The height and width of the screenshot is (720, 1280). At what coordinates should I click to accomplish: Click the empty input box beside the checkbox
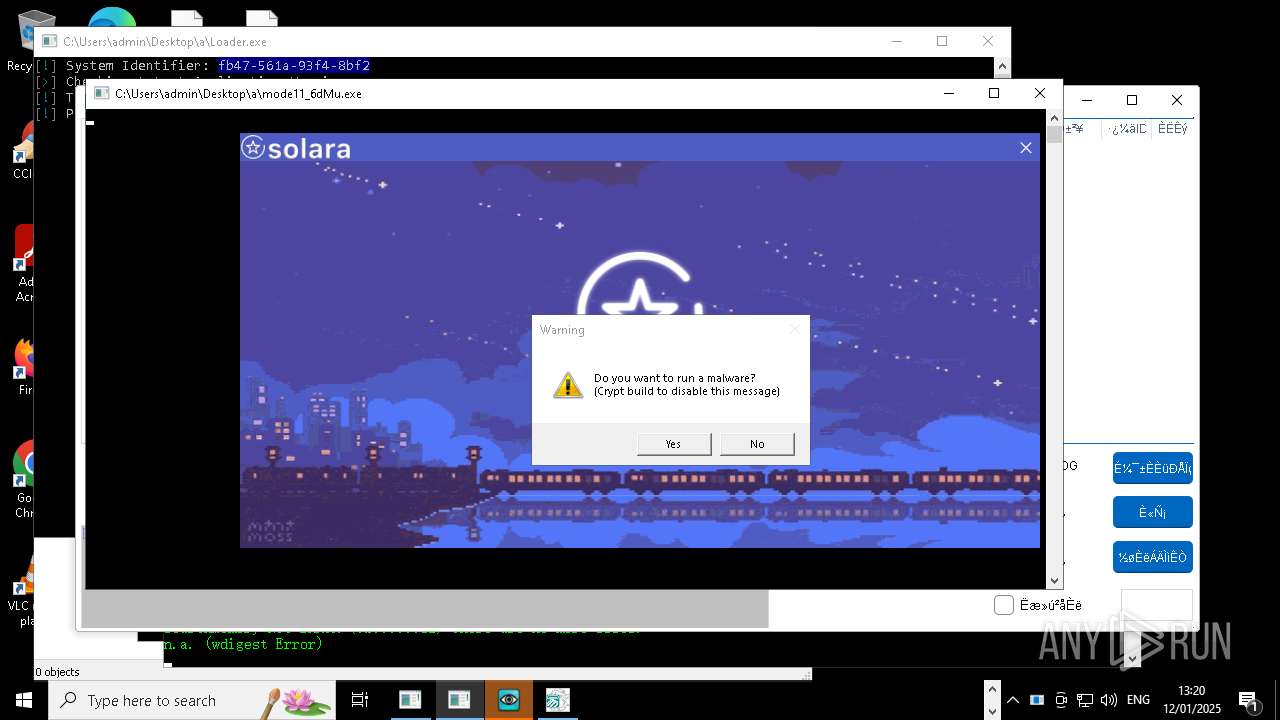1156,605
